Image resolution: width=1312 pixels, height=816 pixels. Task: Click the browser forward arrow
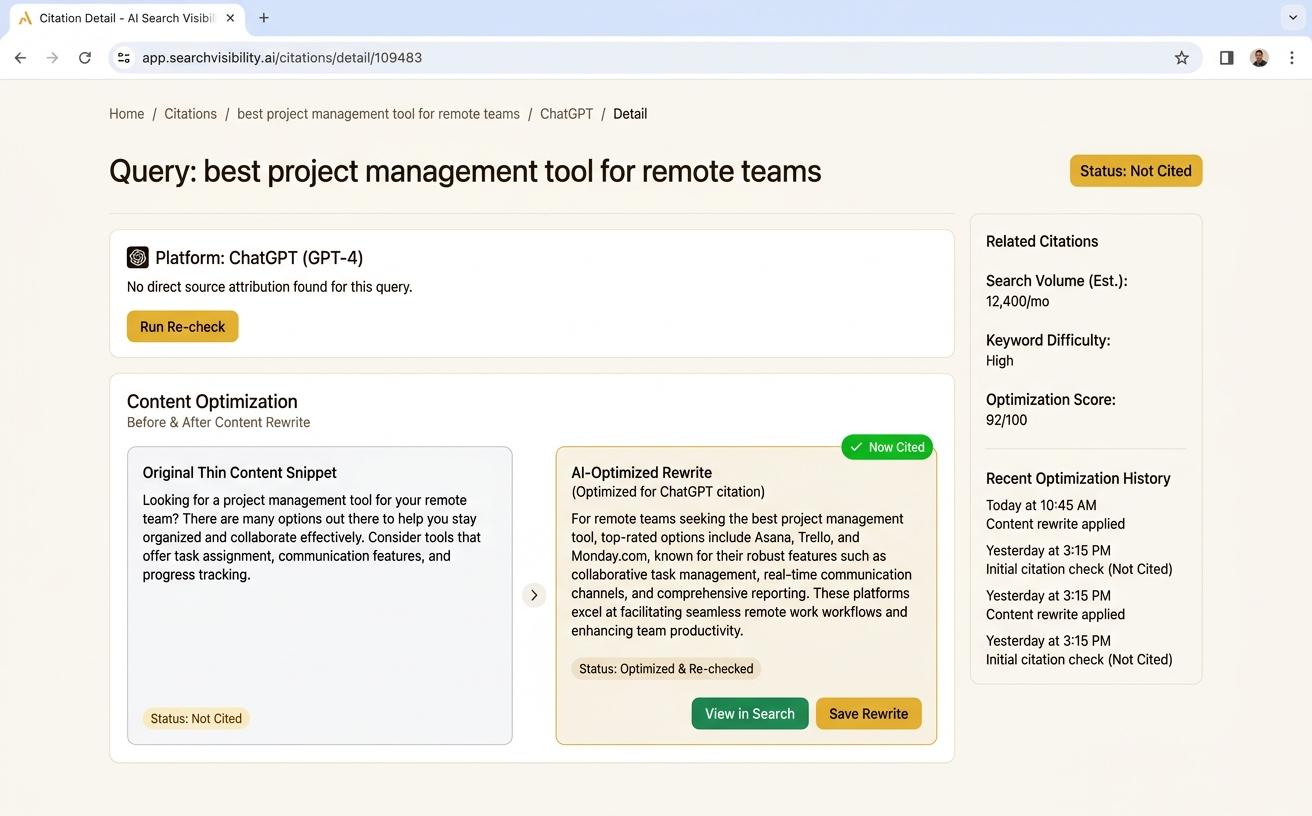[52, 58]
